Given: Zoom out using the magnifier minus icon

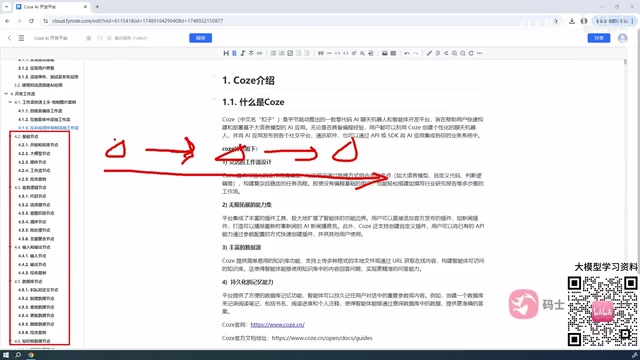Looking at the screenshot, I should tap(462, 53).
